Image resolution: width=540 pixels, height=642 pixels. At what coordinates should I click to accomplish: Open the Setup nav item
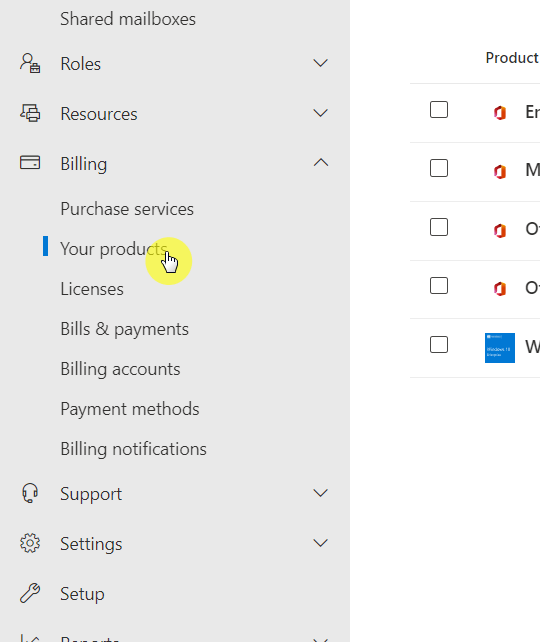(x=82, y=595)
